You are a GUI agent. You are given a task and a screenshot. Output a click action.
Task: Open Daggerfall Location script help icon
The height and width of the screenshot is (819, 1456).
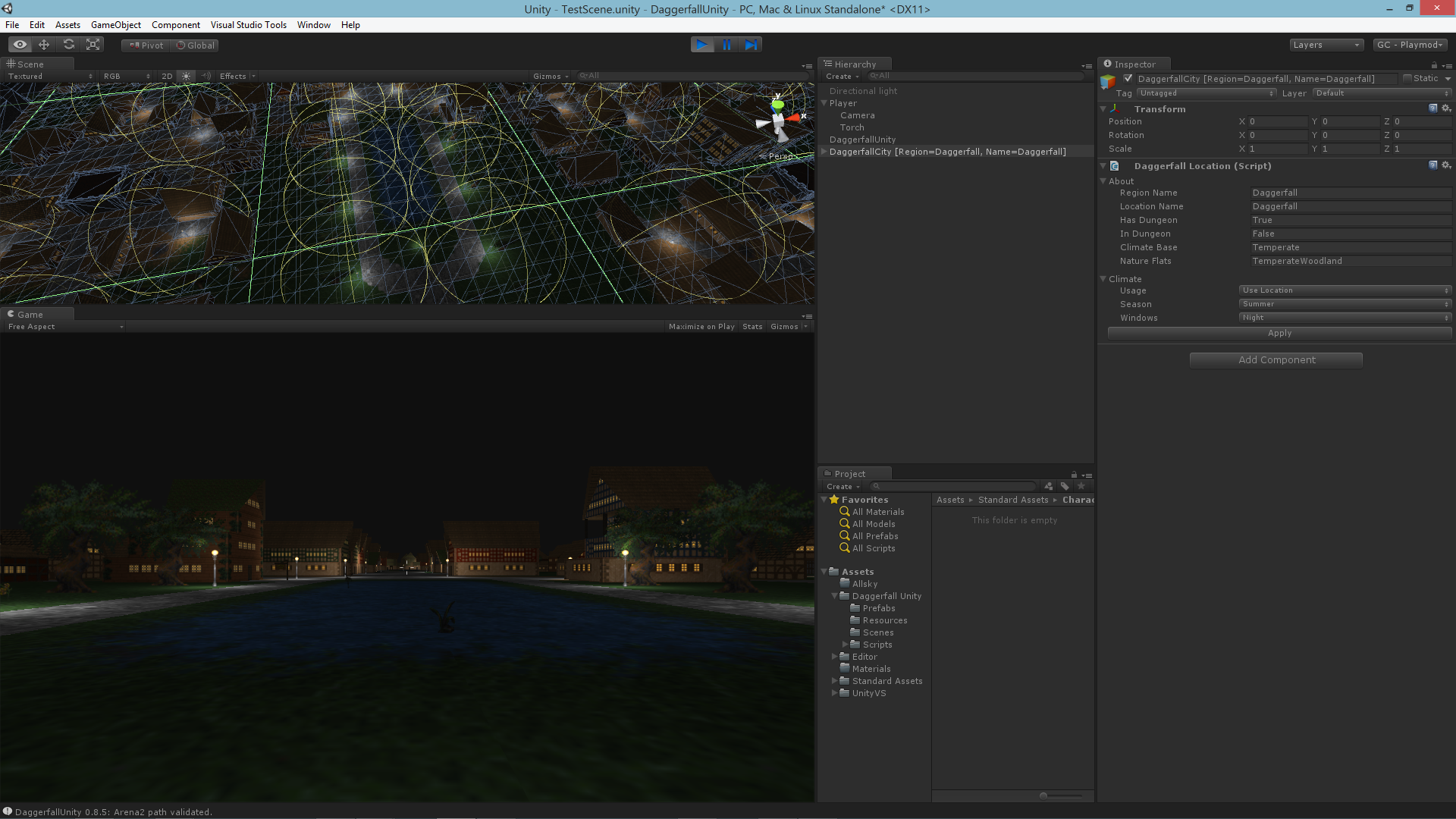tap(1432, 165)
